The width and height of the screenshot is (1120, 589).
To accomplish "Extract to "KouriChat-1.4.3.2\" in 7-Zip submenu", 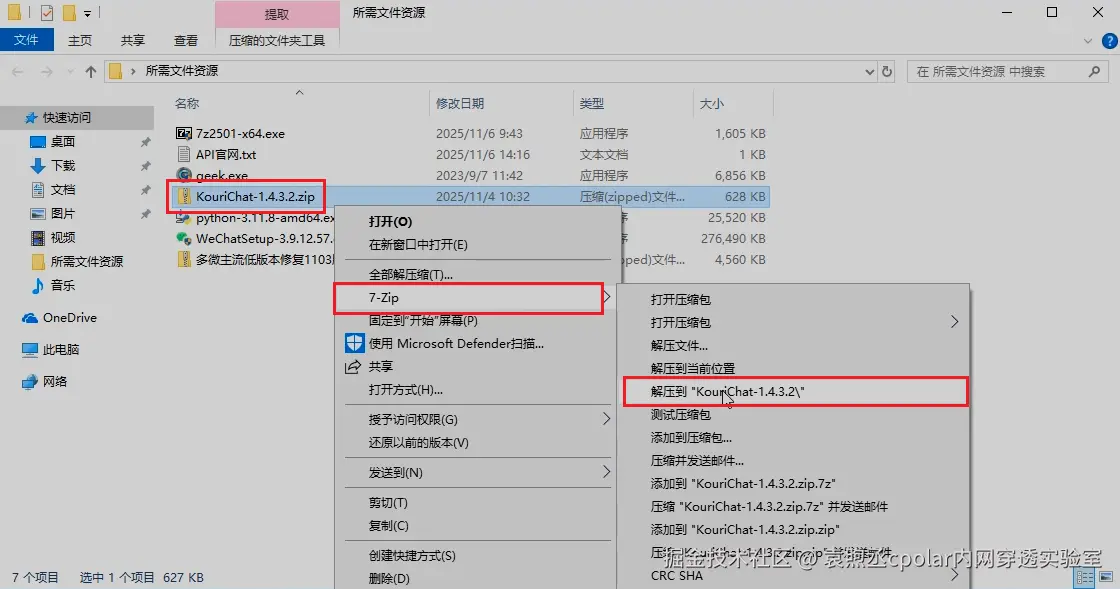I will click(x=794, y=391).
